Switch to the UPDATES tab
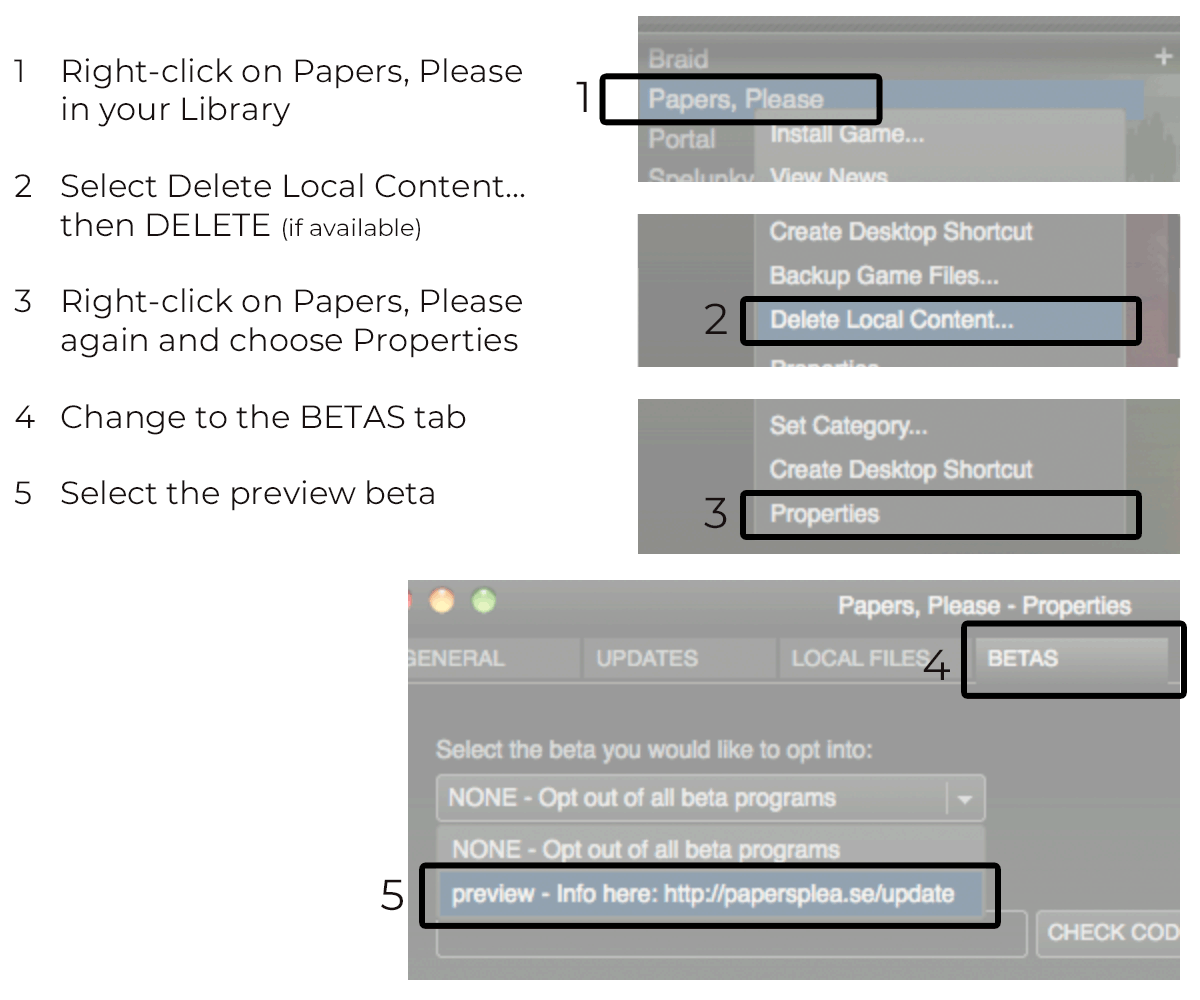Image resolution: width=1200 pixels, height=1000 pixels. (x=647, y=659)
